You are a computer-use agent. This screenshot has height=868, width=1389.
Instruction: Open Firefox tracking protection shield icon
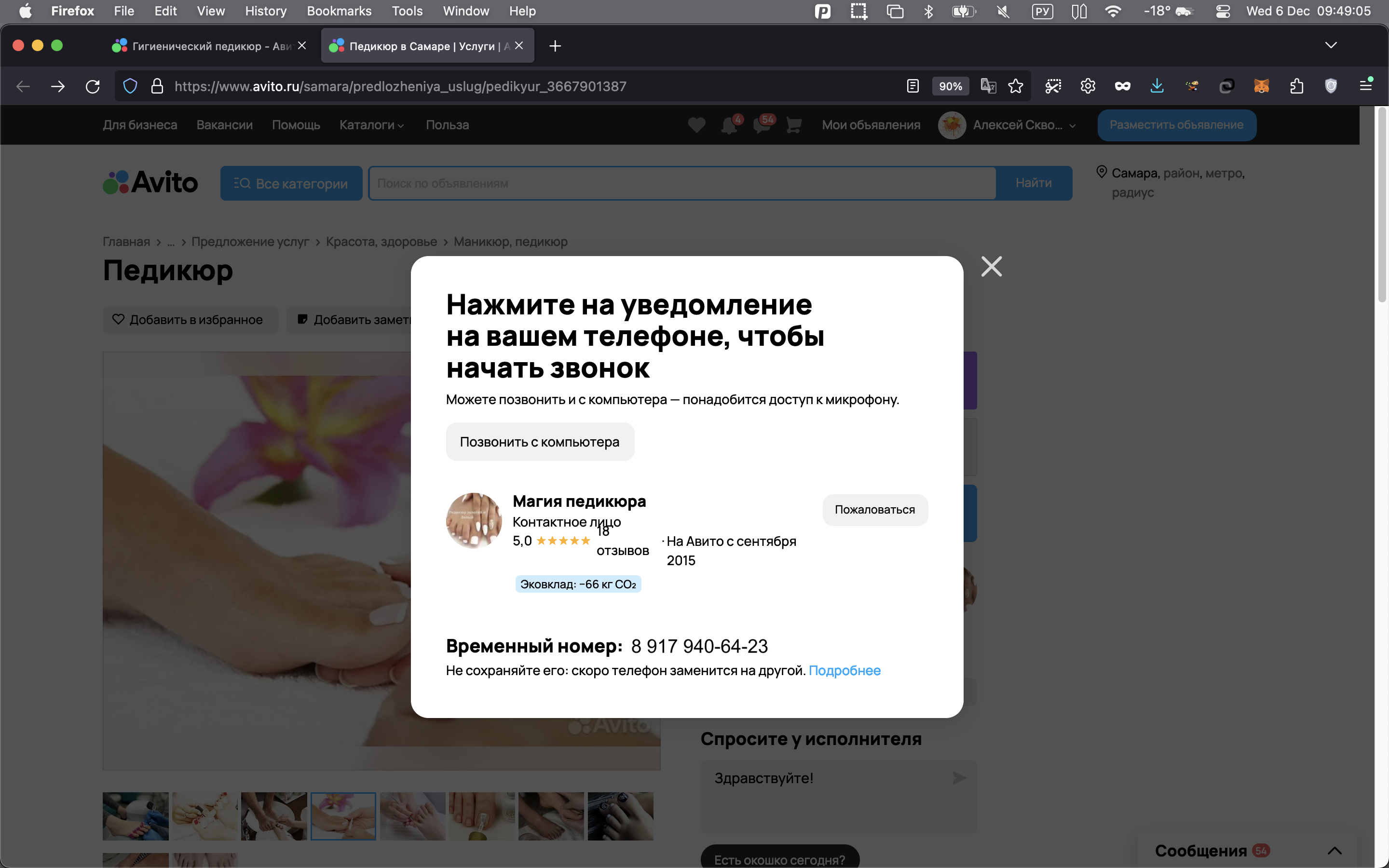coord(130,86)
